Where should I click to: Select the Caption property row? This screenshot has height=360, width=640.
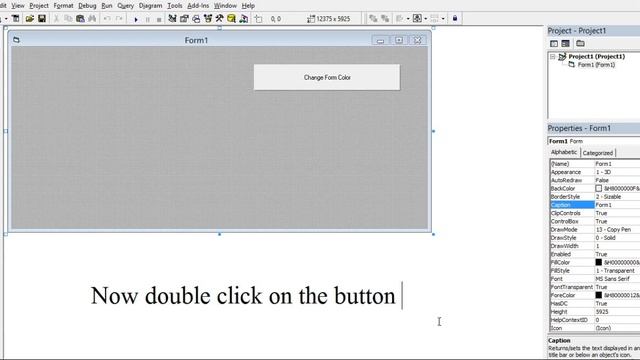[x=595, y=205]
